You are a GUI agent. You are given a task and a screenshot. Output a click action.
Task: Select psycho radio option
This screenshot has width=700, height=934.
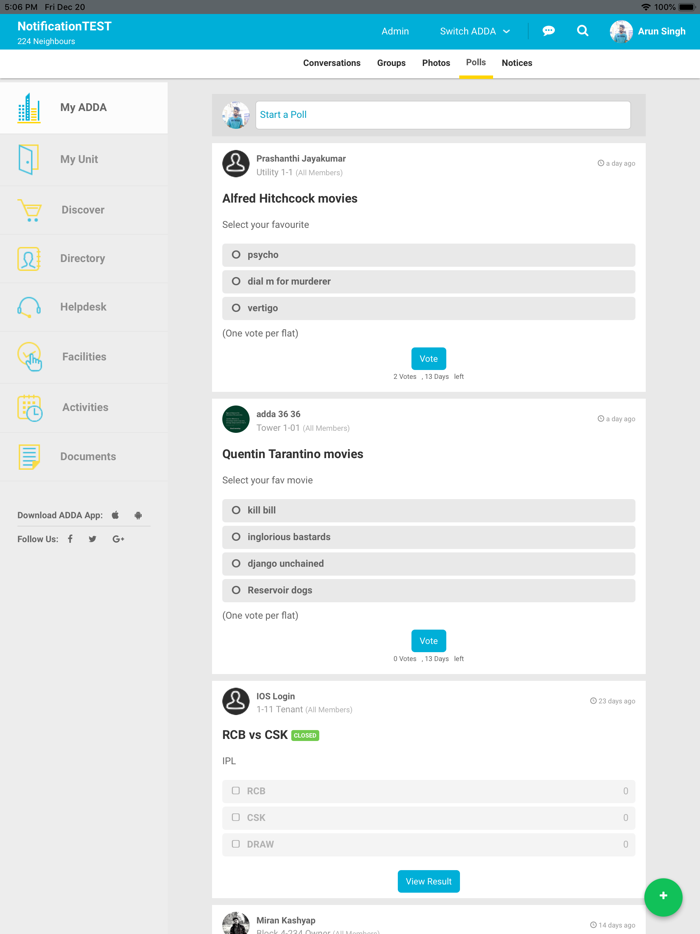[x=237, y=255]
